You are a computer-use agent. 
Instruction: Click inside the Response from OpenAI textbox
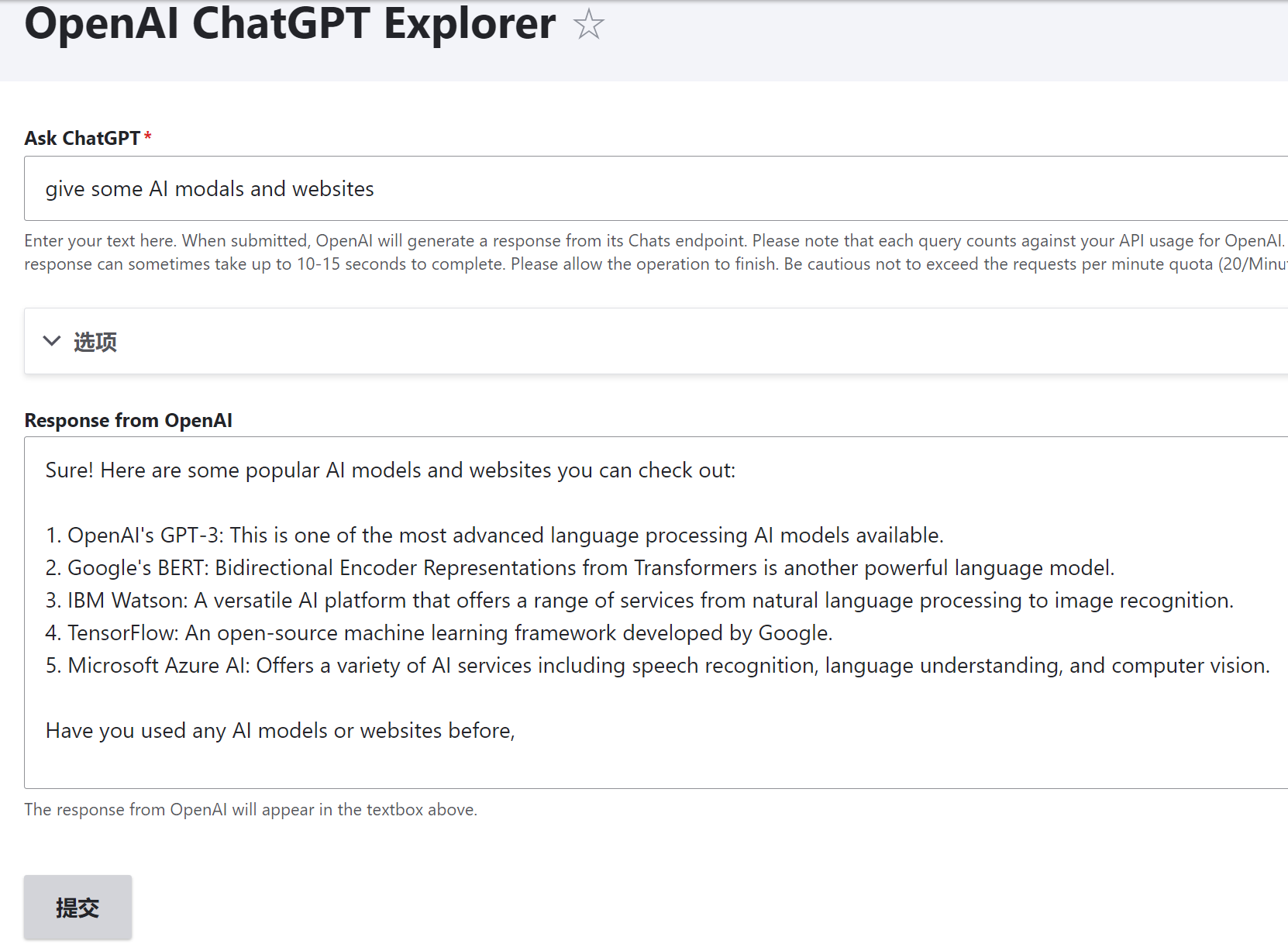pyautogui.click(x=656, y=612)
